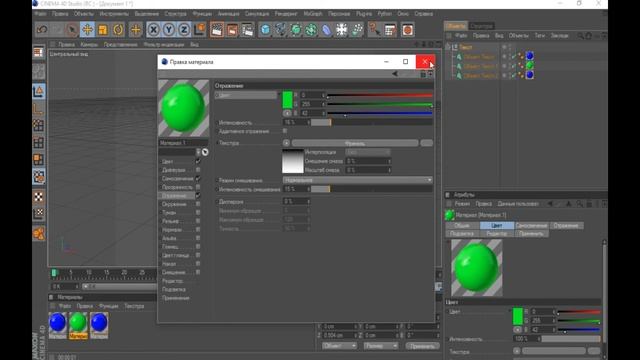Select the Scale tool in toolbar

[x=102, y=29]
